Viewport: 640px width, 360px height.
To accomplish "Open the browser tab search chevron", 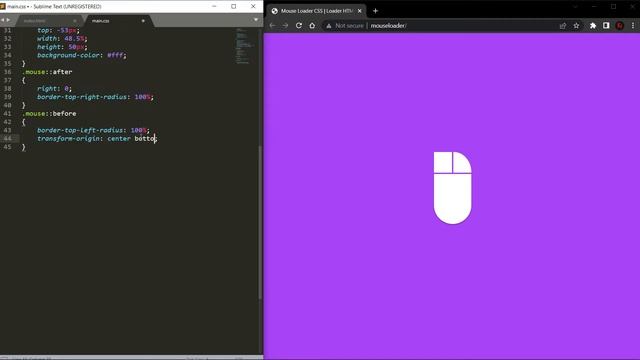I will point(576,7).
